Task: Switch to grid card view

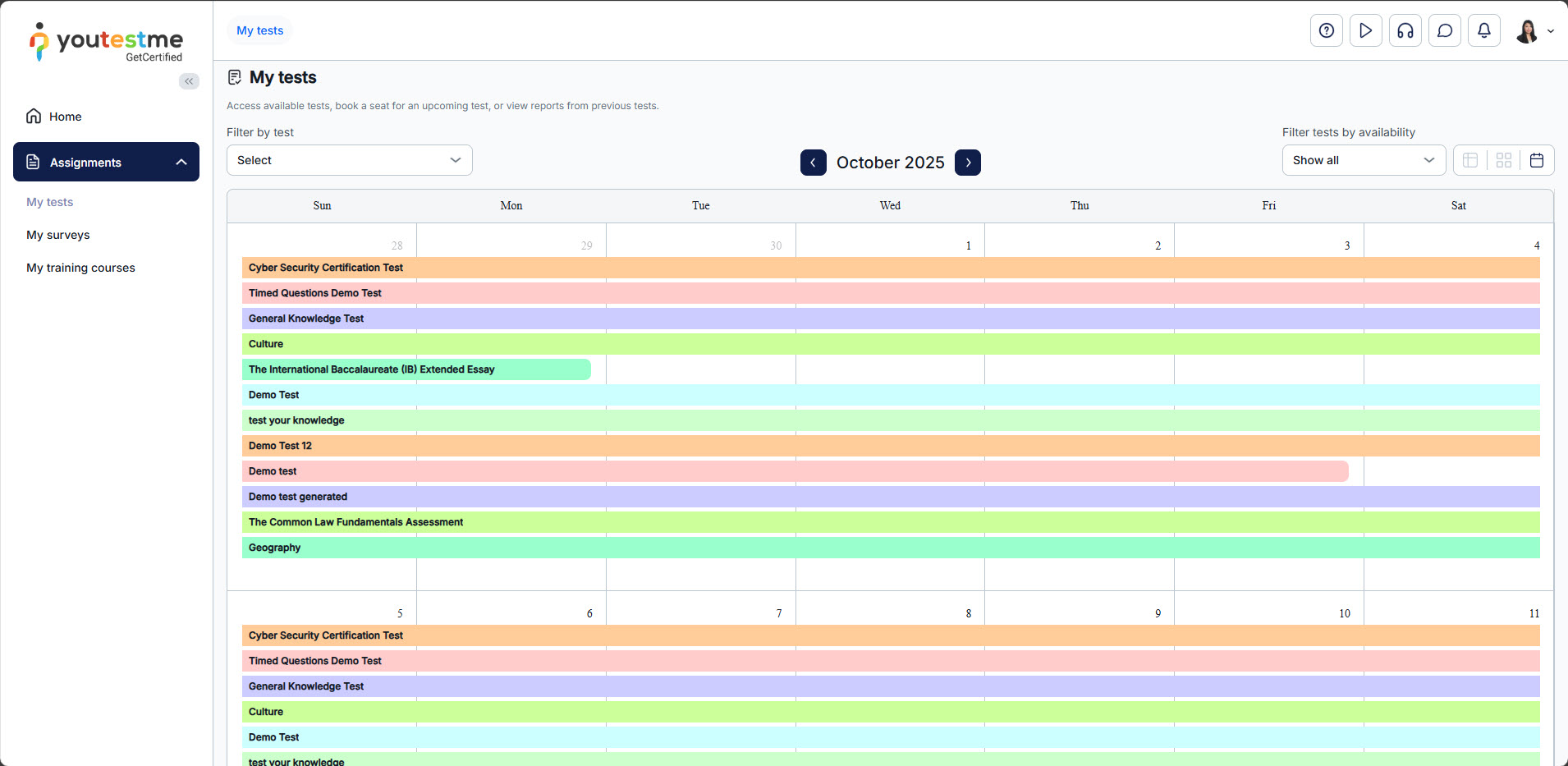Action: click(x=1503, y=160)
